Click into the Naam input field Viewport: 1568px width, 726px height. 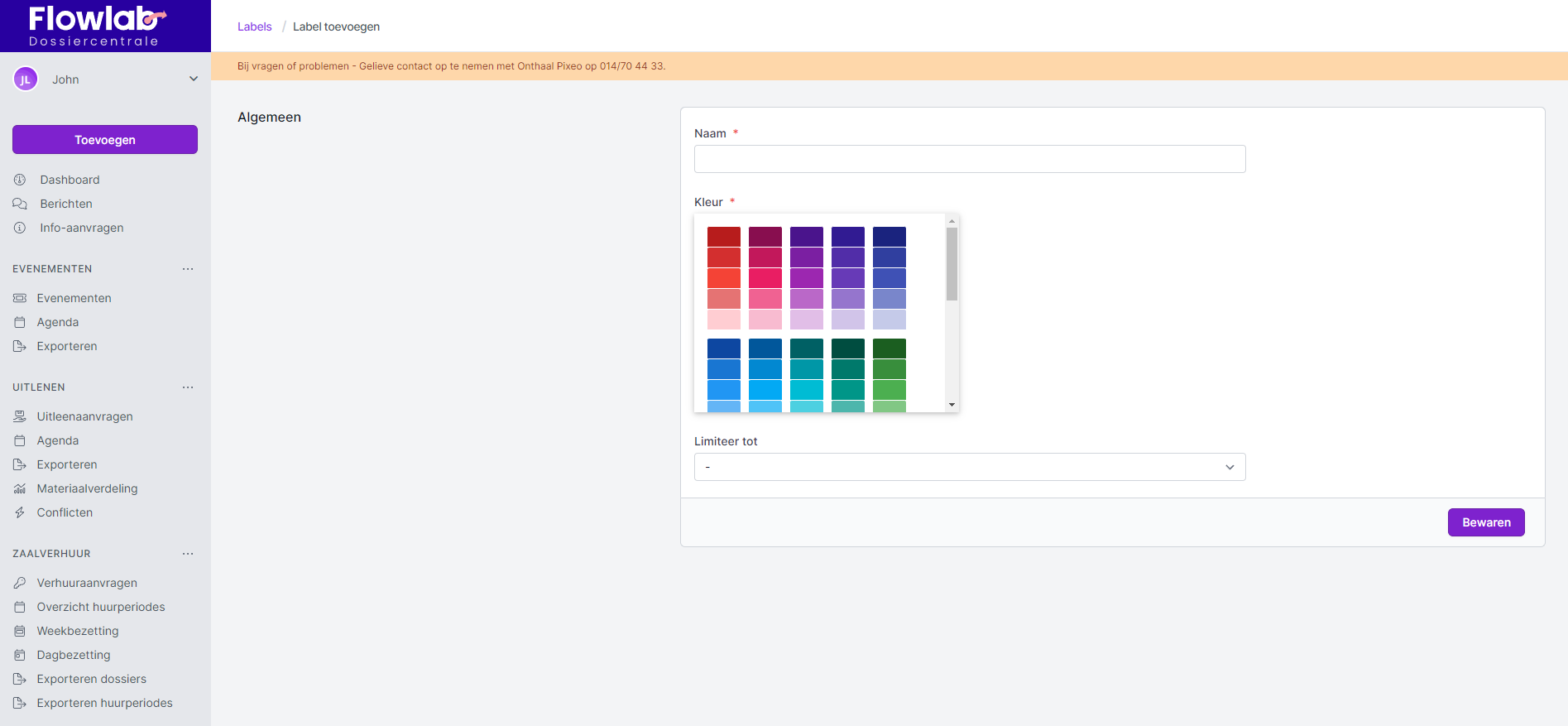pyautogui.click(x=969, y=159)
